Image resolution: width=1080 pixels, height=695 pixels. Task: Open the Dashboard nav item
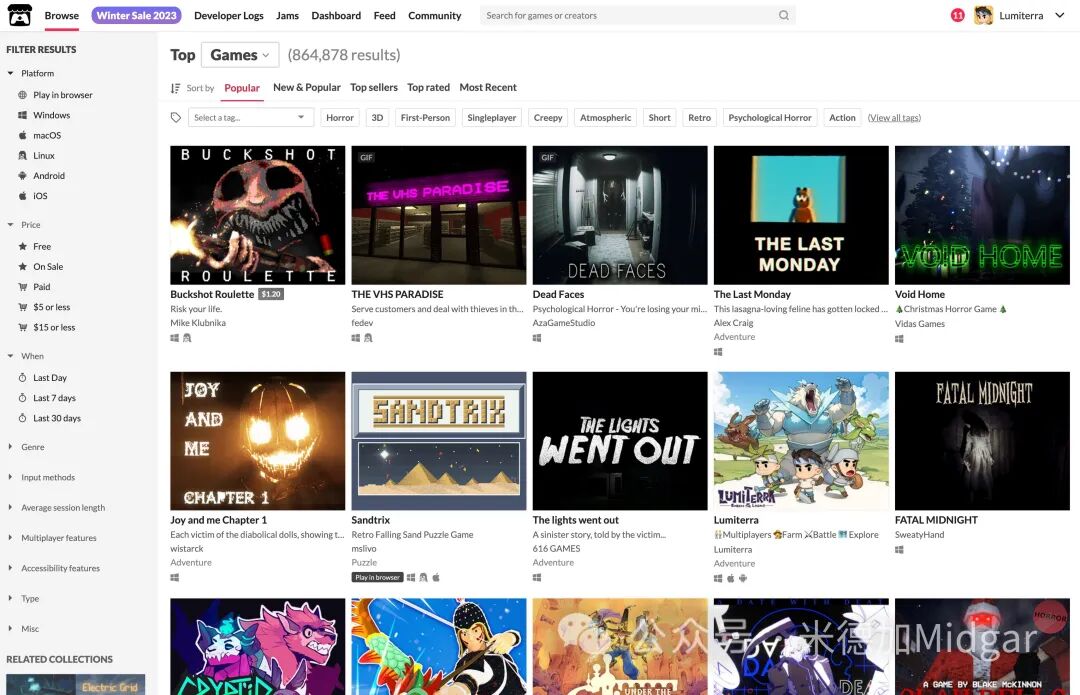click(x=336, y=15)
